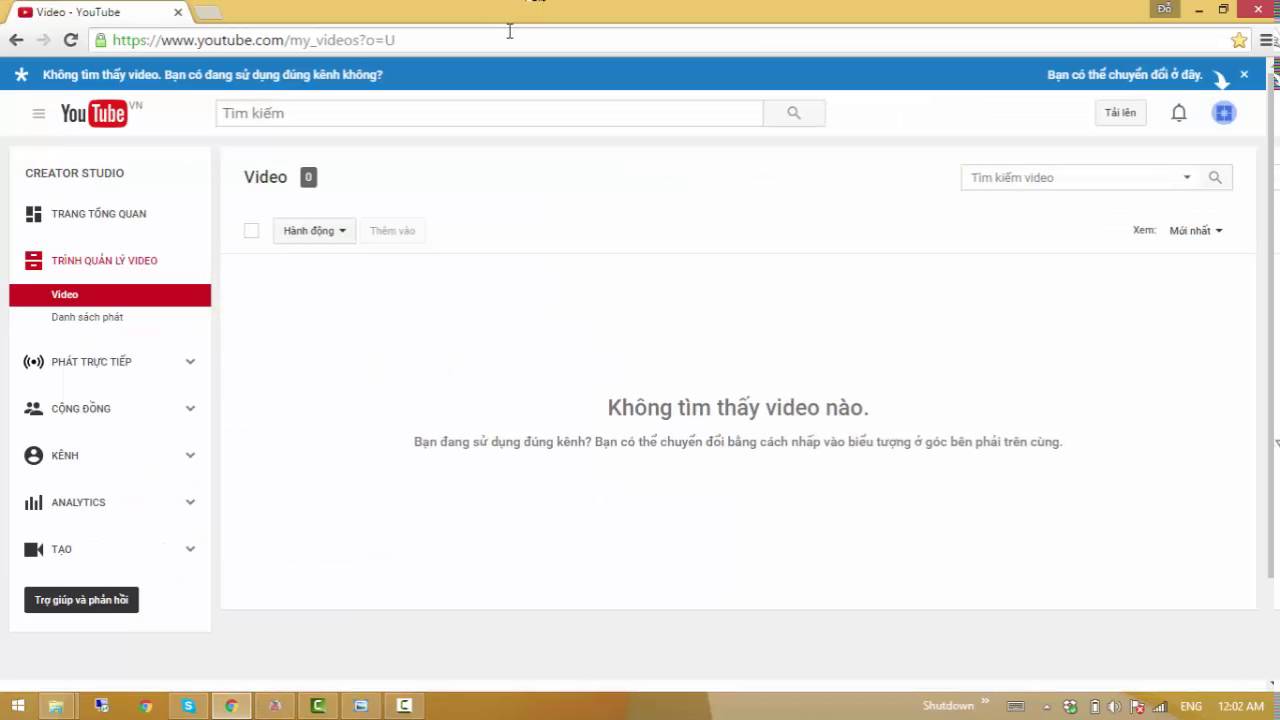Click the magnifier search button beside Tìm kiếm
1280x720 pixels.
pyautogui.click(x=794, y=113)
